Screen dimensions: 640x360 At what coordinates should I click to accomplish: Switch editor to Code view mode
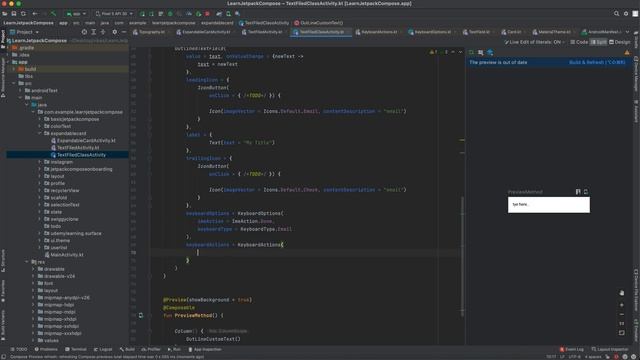tap(579, 42)
